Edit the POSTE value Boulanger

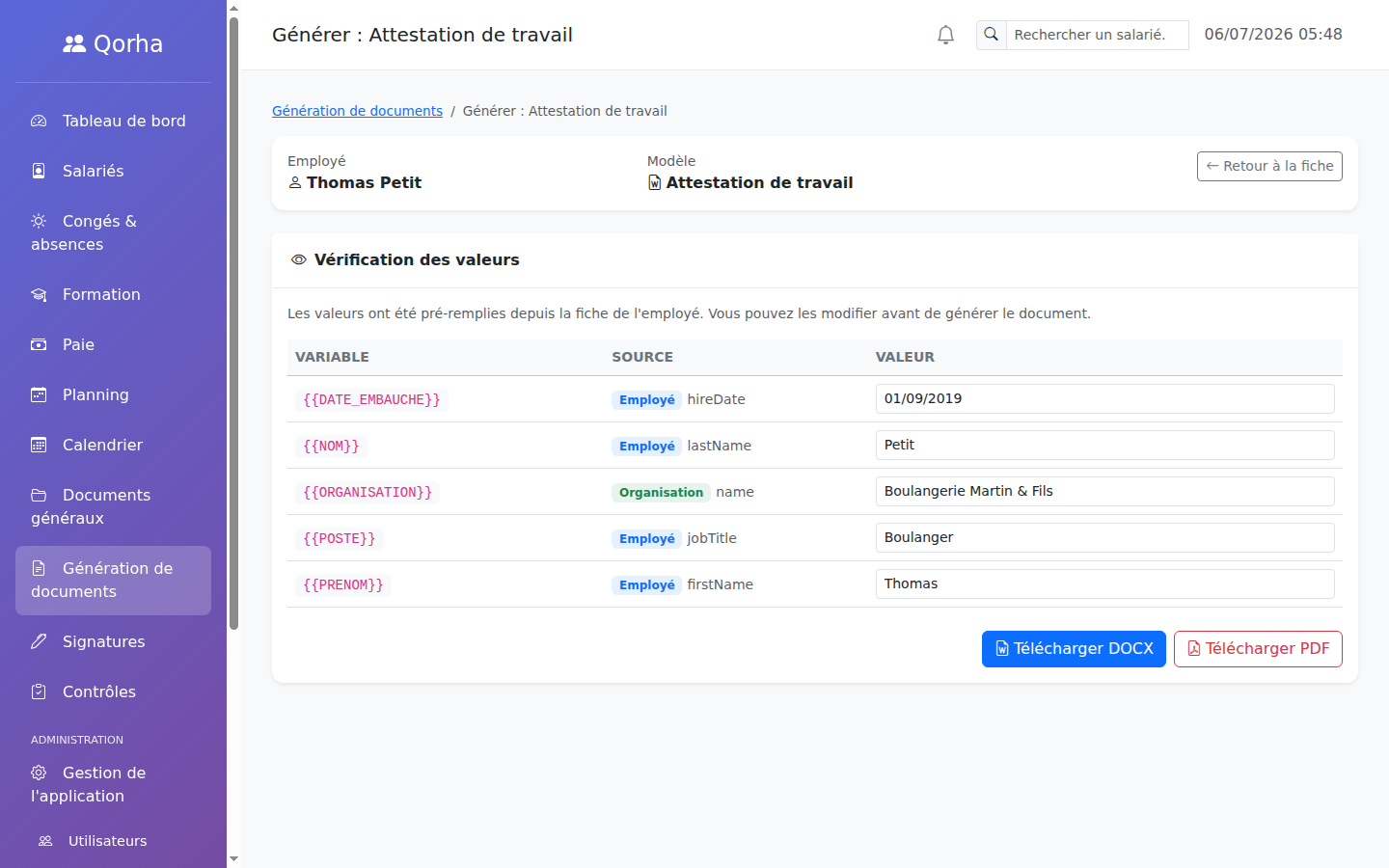point(1104,537)
